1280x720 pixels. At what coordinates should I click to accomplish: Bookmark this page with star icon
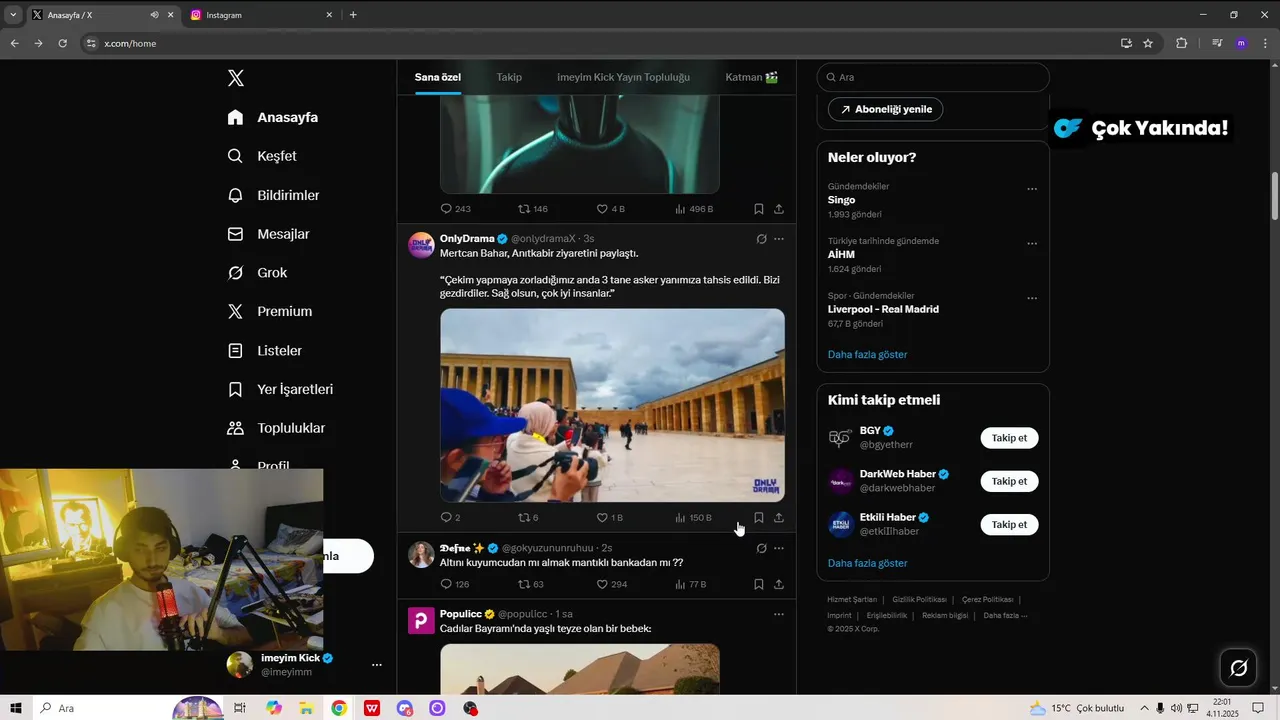[1148, 43]
